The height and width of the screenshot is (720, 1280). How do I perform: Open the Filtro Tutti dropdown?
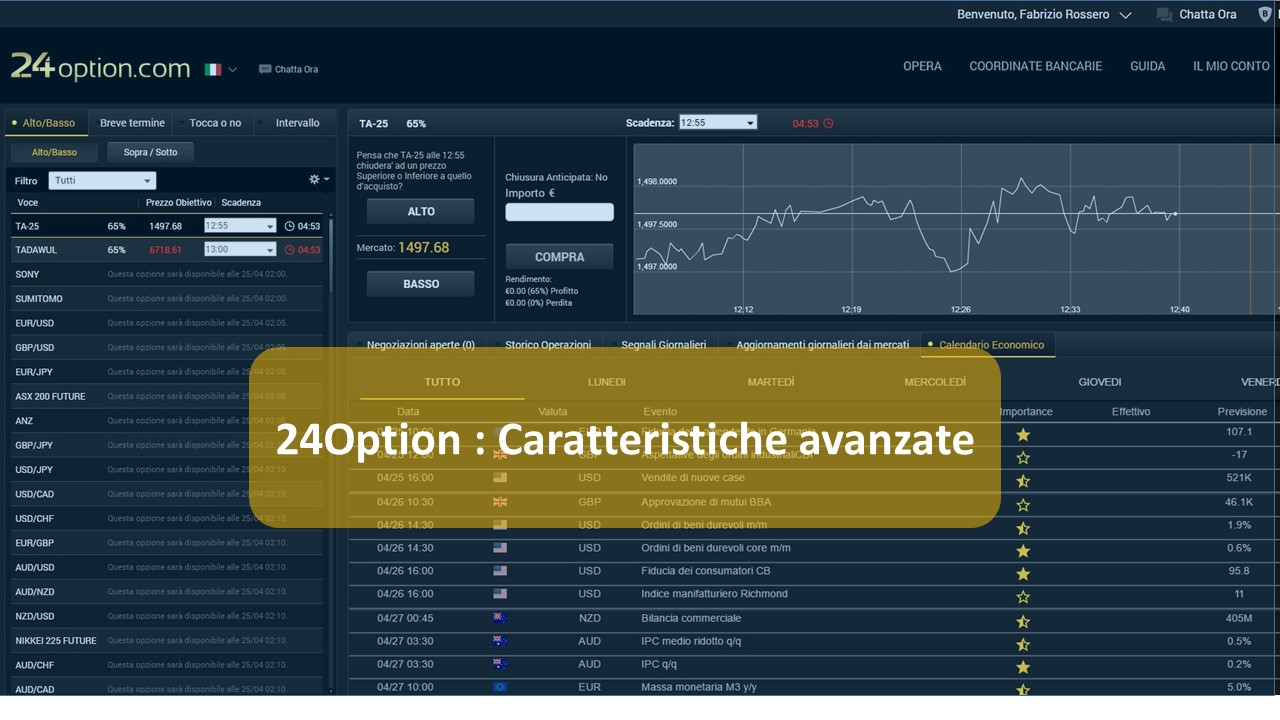102,181
